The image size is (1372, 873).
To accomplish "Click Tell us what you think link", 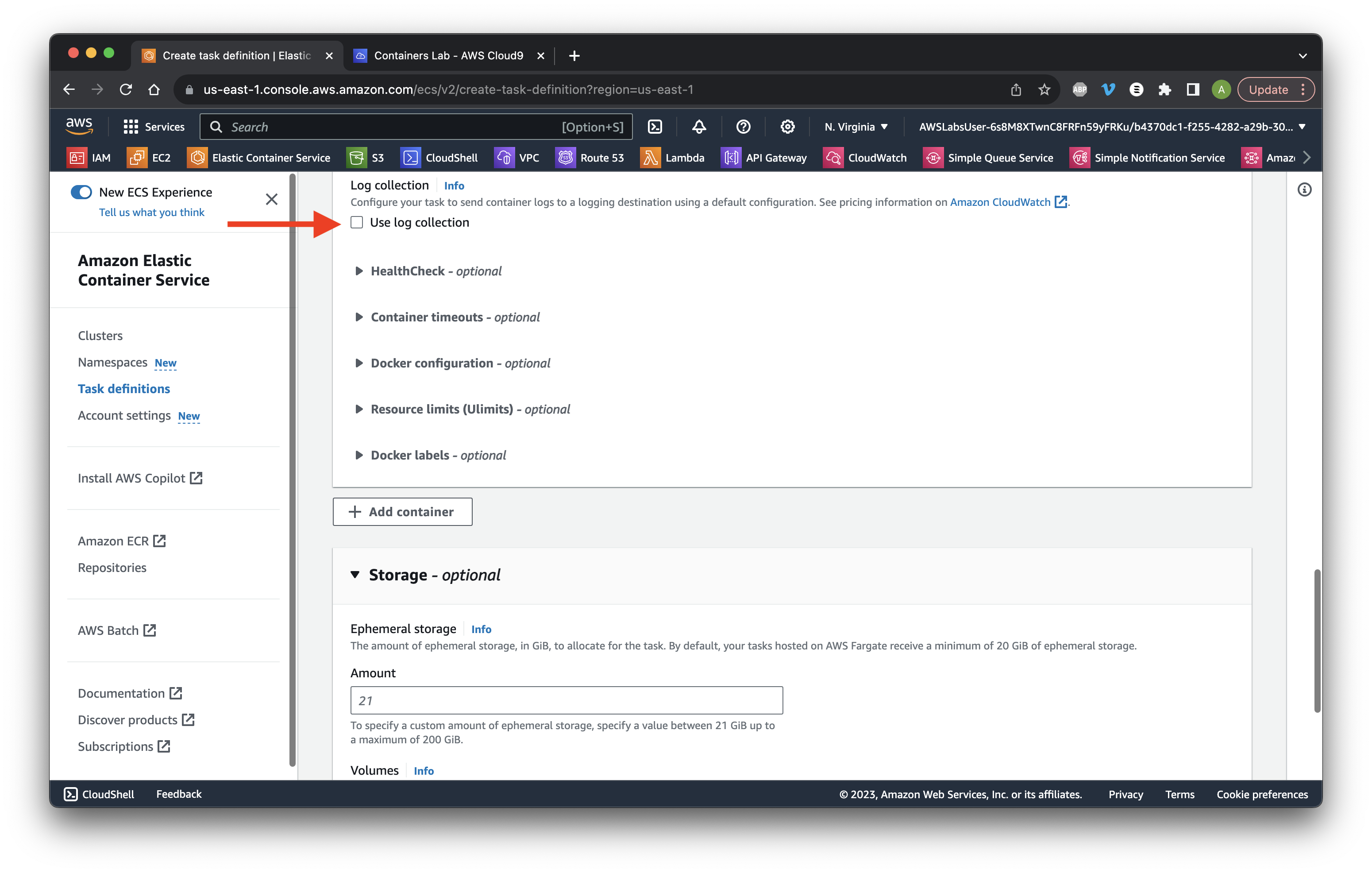I will pyautogui.click(x=151, y=212).
